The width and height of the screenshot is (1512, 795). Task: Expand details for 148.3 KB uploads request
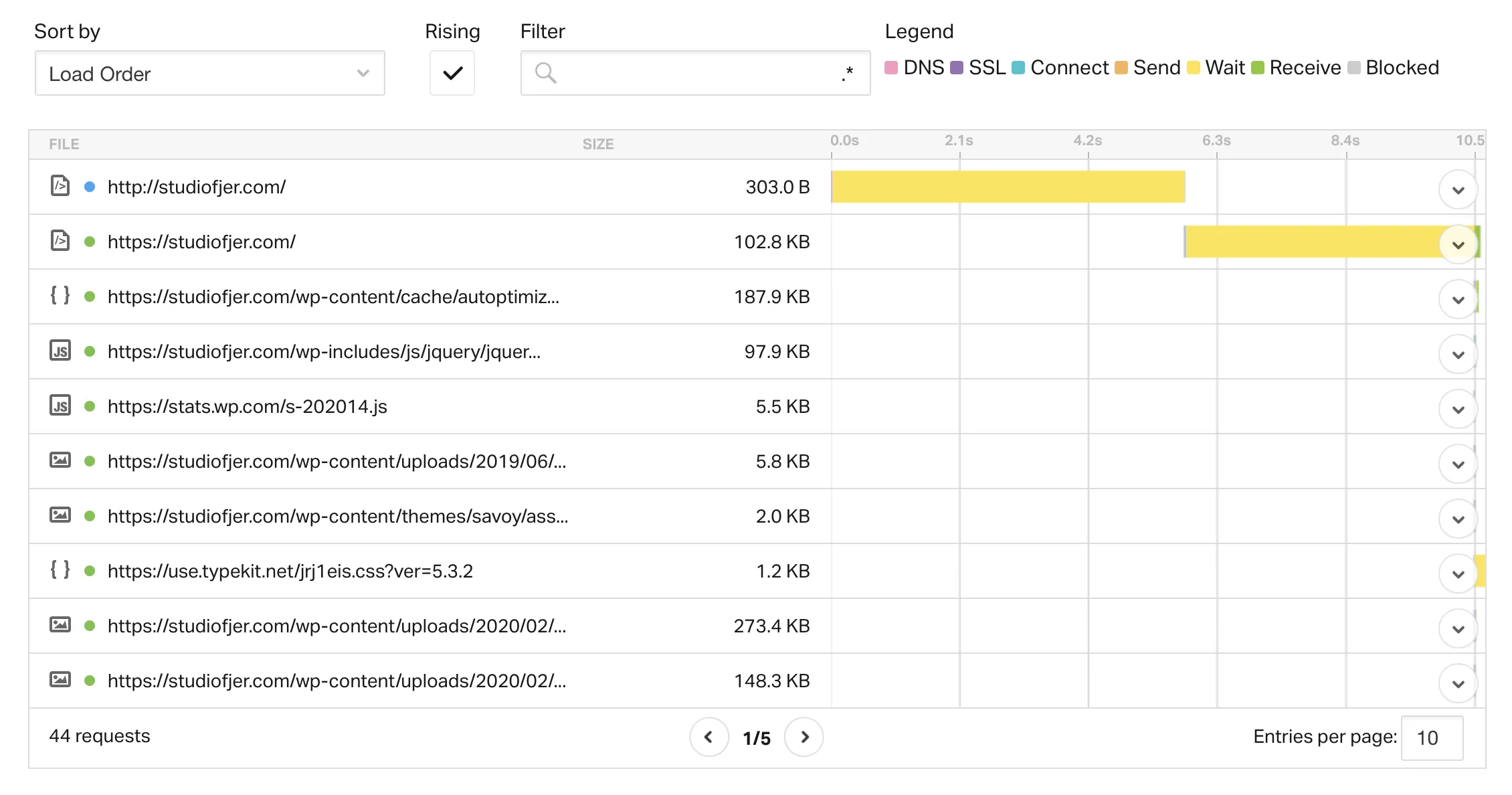pos(1458,684)
